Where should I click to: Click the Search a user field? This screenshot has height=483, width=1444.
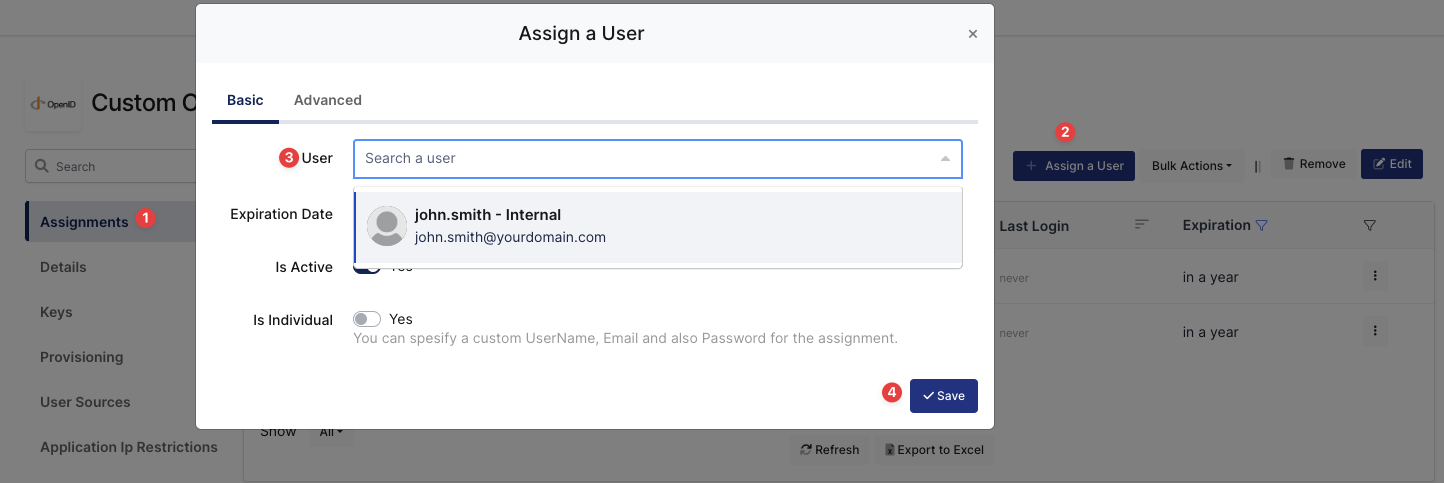coord(645,158)
